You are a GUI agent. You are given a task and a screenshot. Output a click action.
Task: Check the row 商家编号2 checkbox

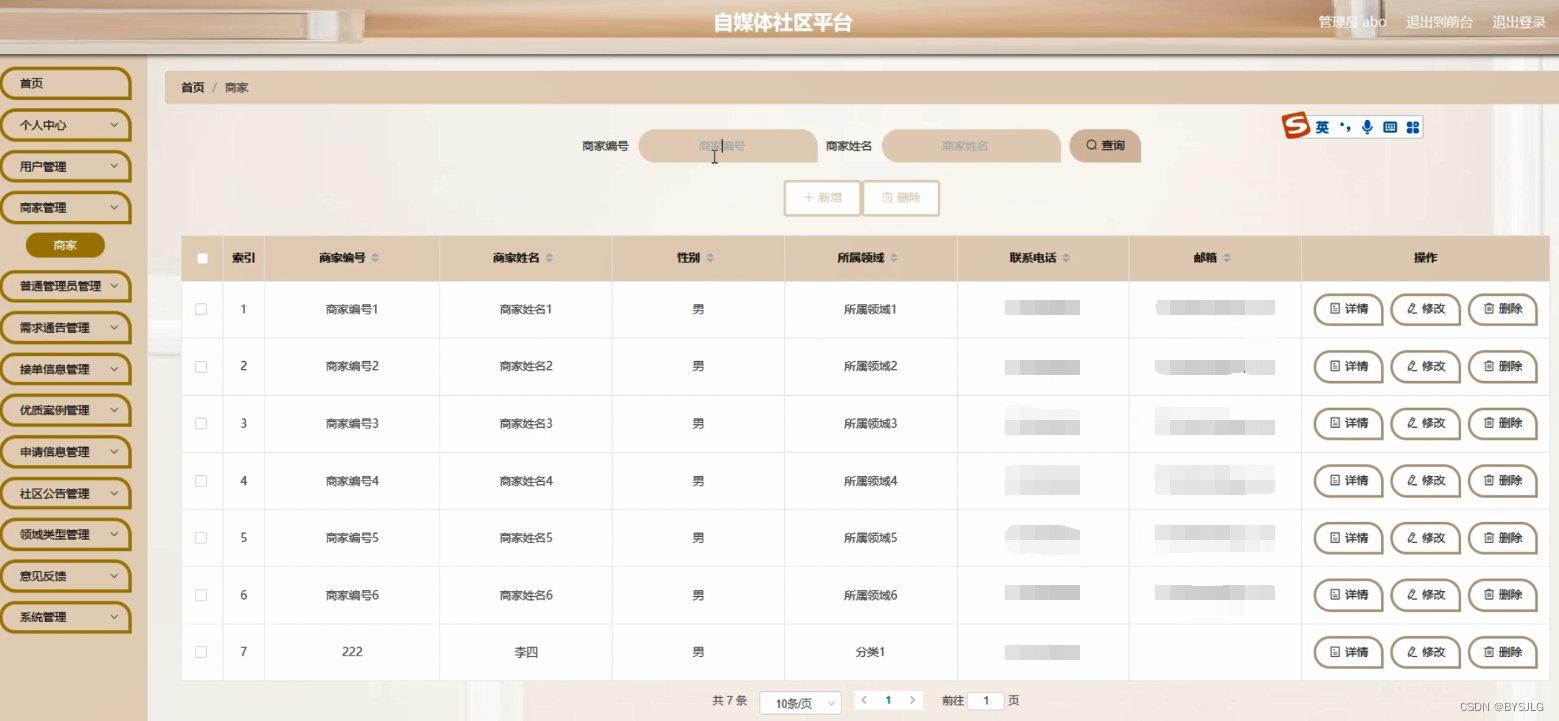201,367
